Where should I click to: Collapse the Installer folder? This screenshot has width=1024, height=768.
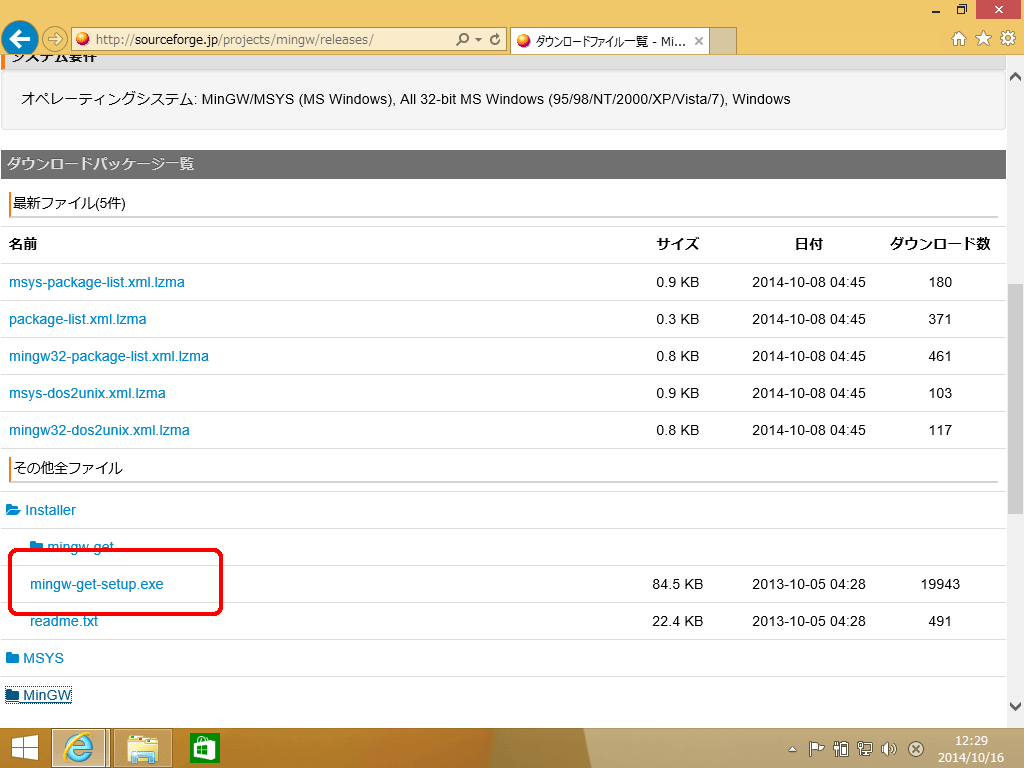click(x=41, y=510)
